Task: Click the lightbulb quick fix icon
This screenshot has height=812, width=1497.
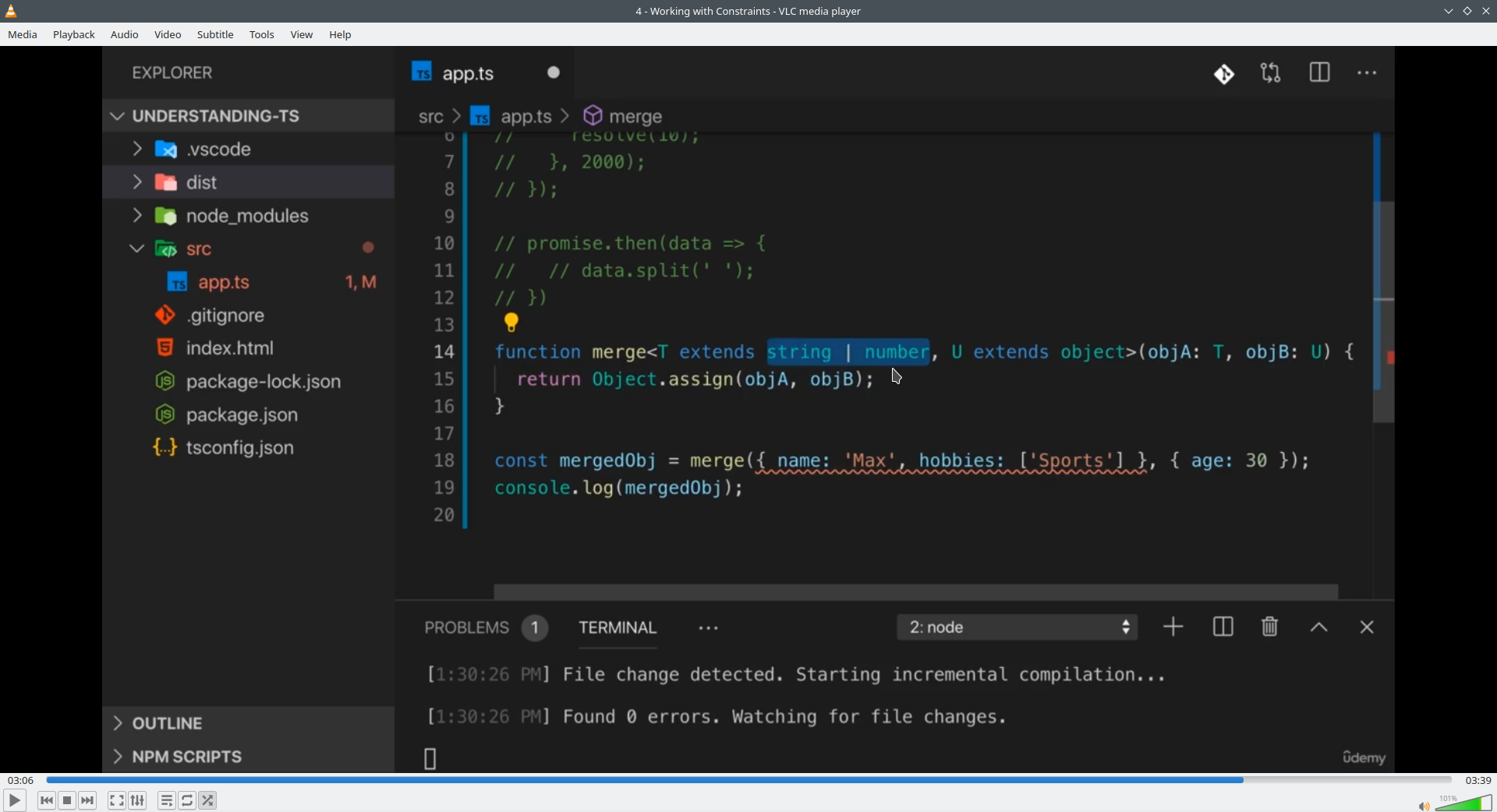Action: (511, 322)
